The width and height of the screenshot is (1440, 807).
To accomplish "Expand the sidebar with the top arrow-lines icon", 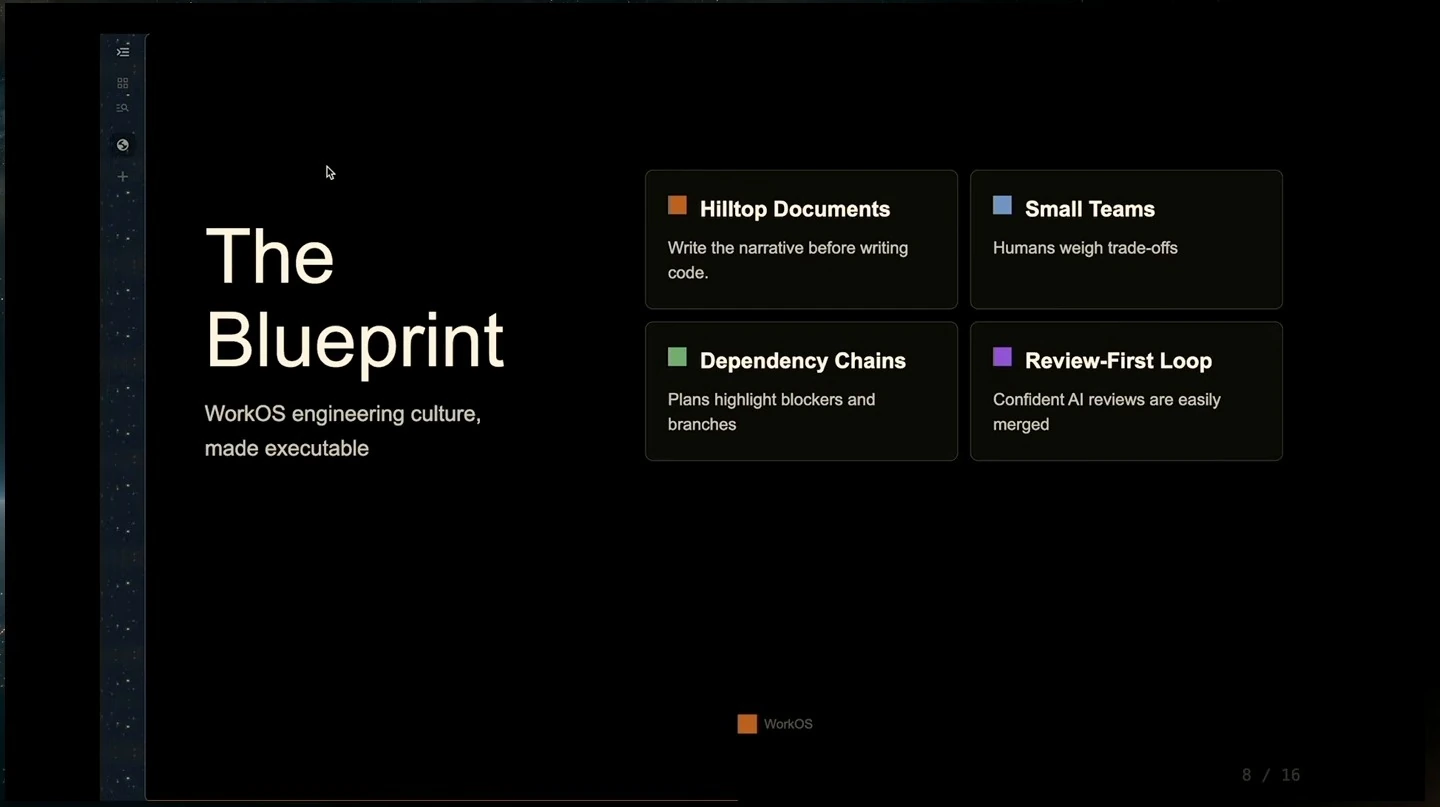I will (x=123, y=52).
